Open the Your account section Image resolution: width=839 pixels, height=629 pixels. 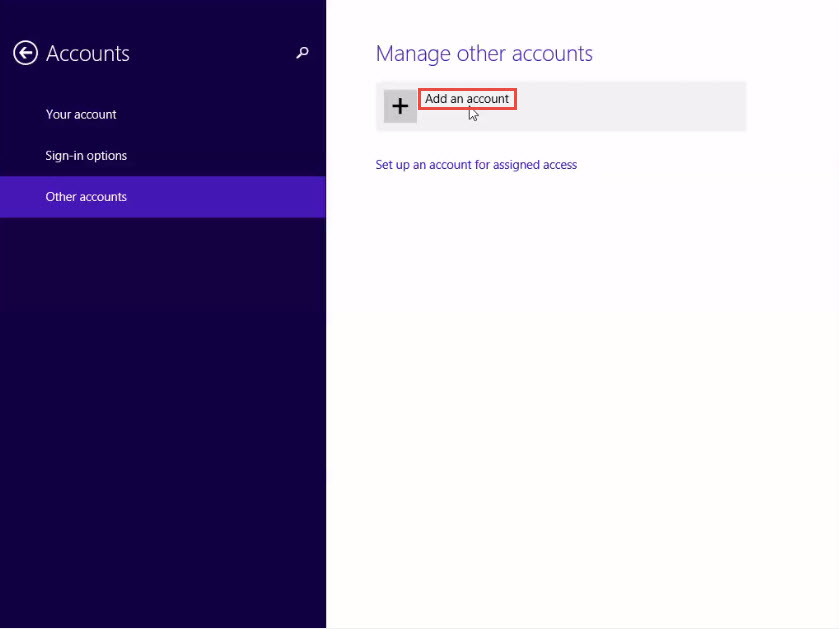pyautogui.click(x=81, y=114)
